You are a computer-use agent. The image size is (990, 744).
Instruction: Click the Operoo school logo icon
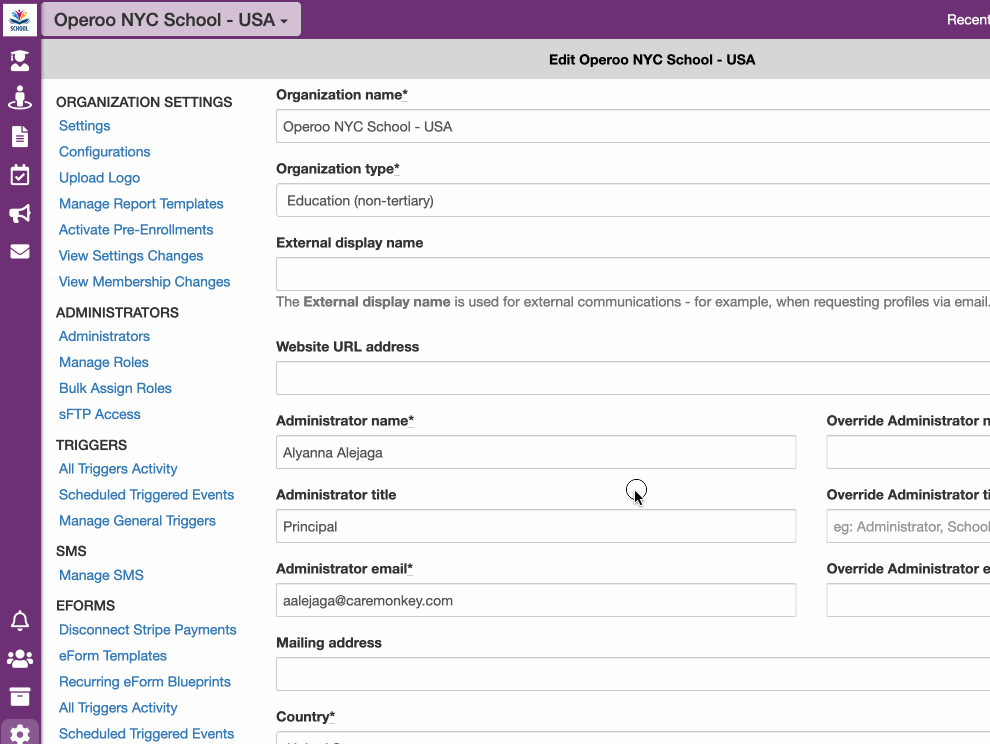pyautogui.click(x=20, y=19)
